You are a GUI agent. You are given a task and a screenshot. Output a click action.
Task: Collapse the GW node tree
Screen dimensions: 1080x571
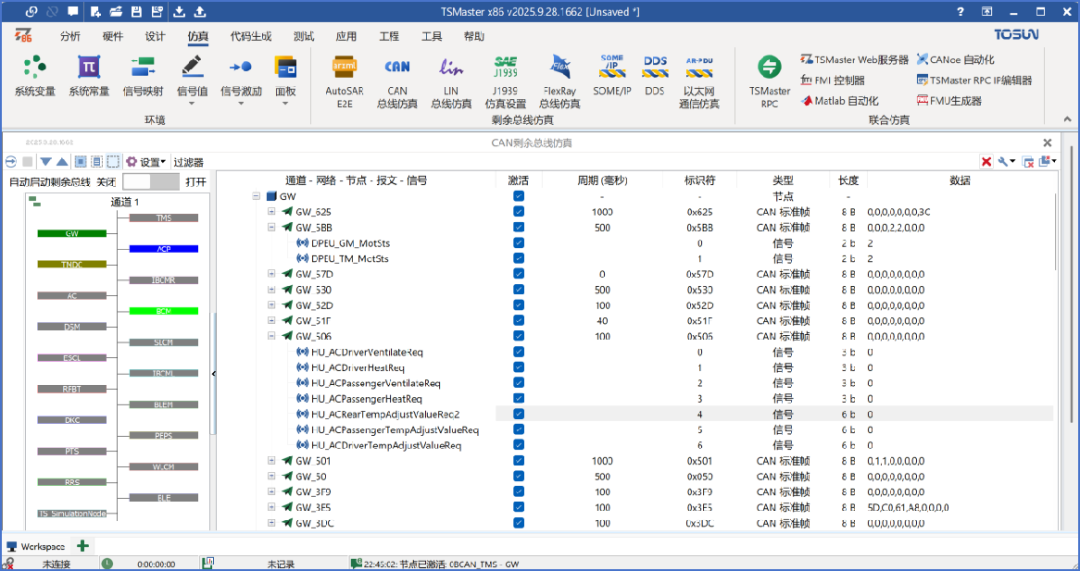pyautogui.click(x=256, y=196)
